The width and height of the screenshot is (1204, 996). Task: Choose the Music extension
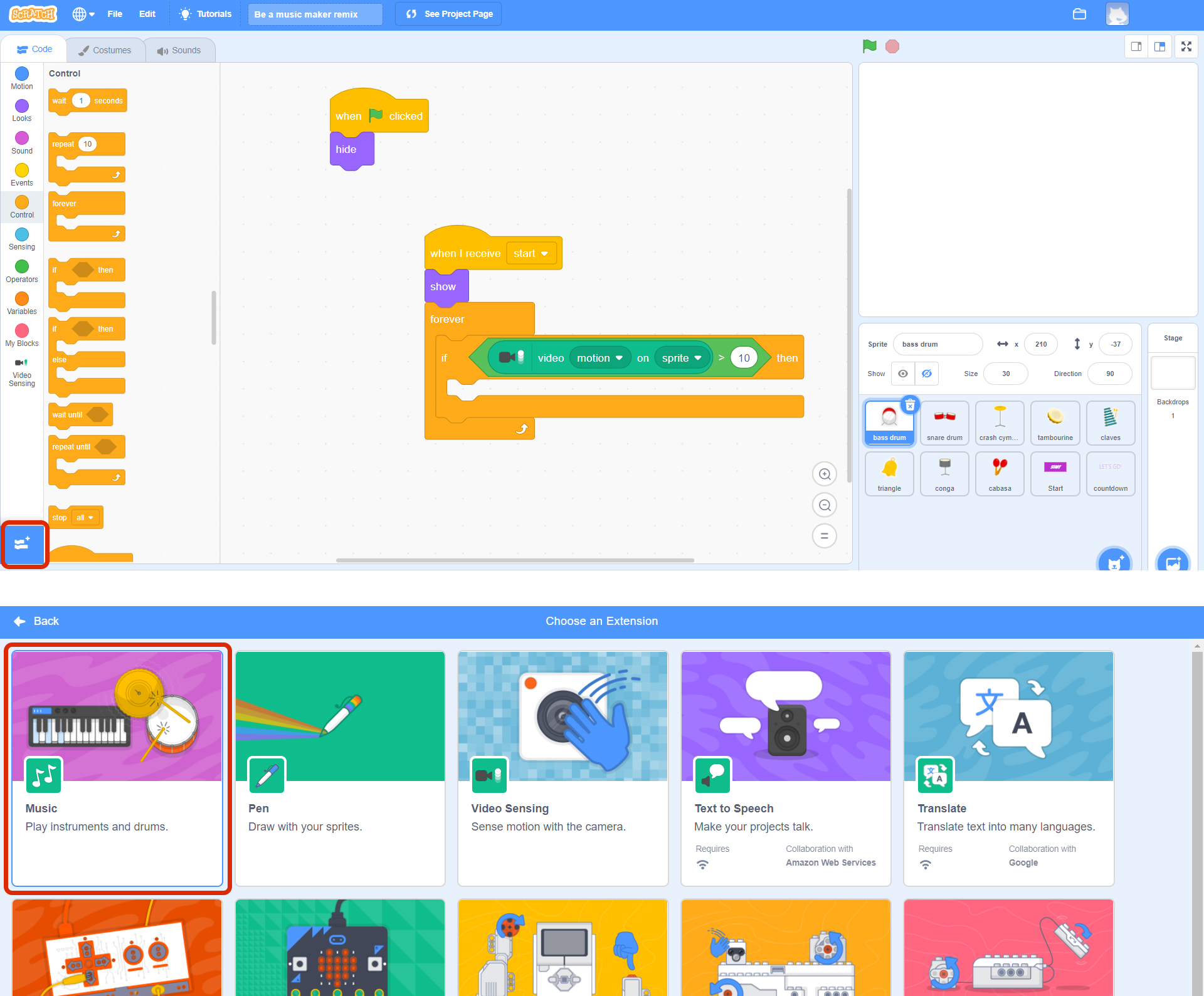click(x=117, y=768)
